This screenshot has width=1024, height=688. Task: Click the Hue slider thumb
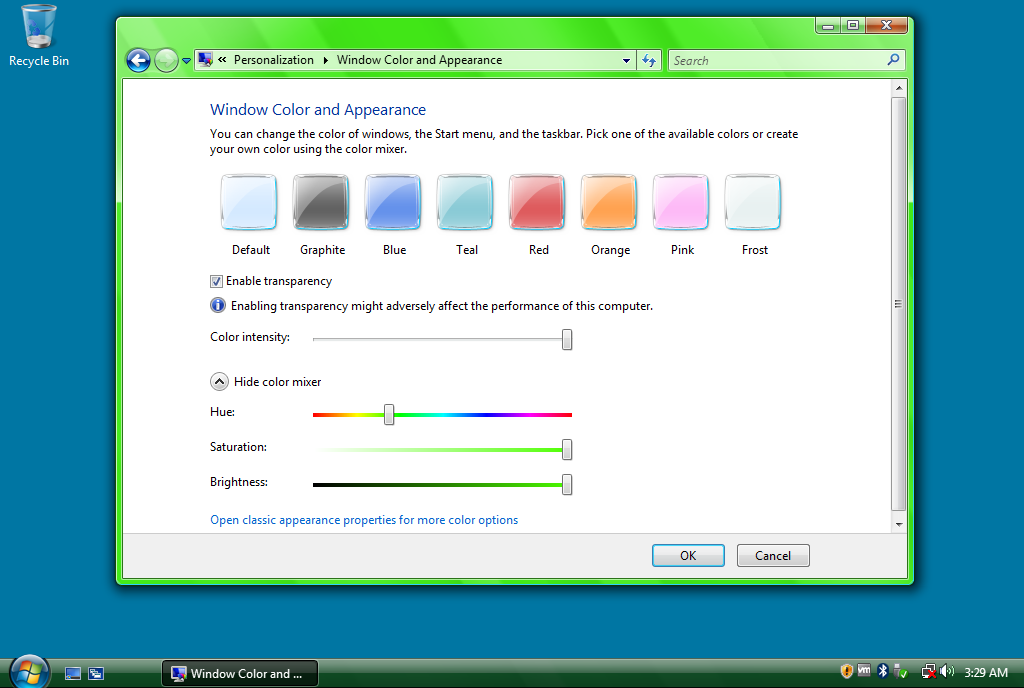point(389,414)
